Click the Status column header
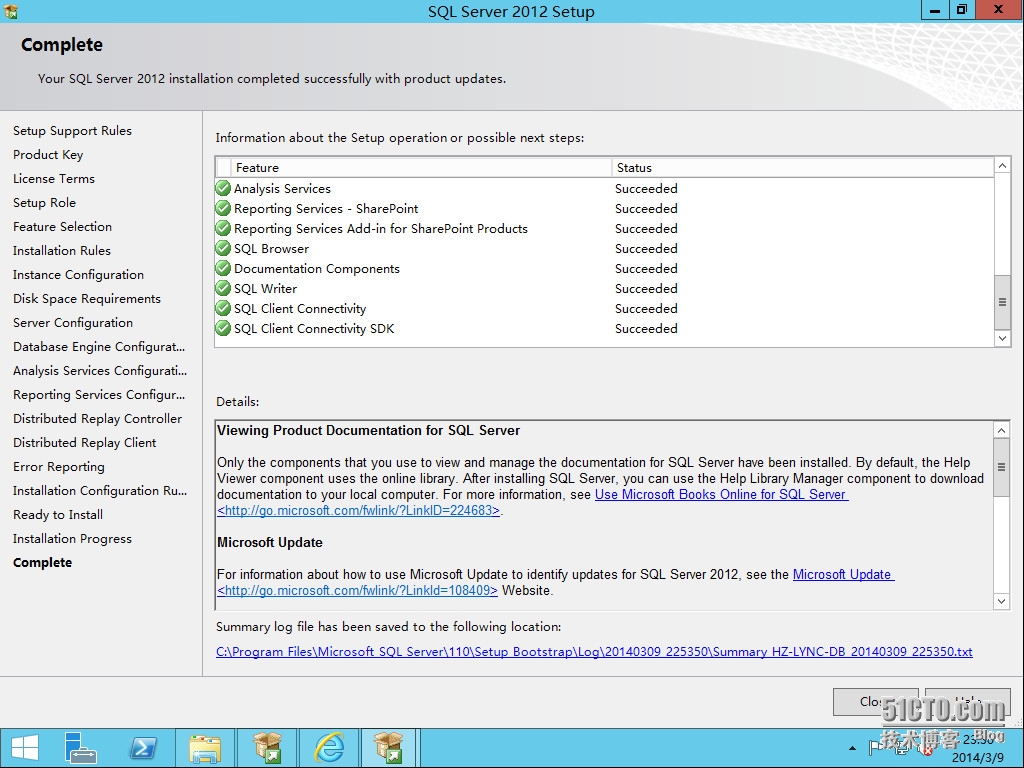 point(803,168)
